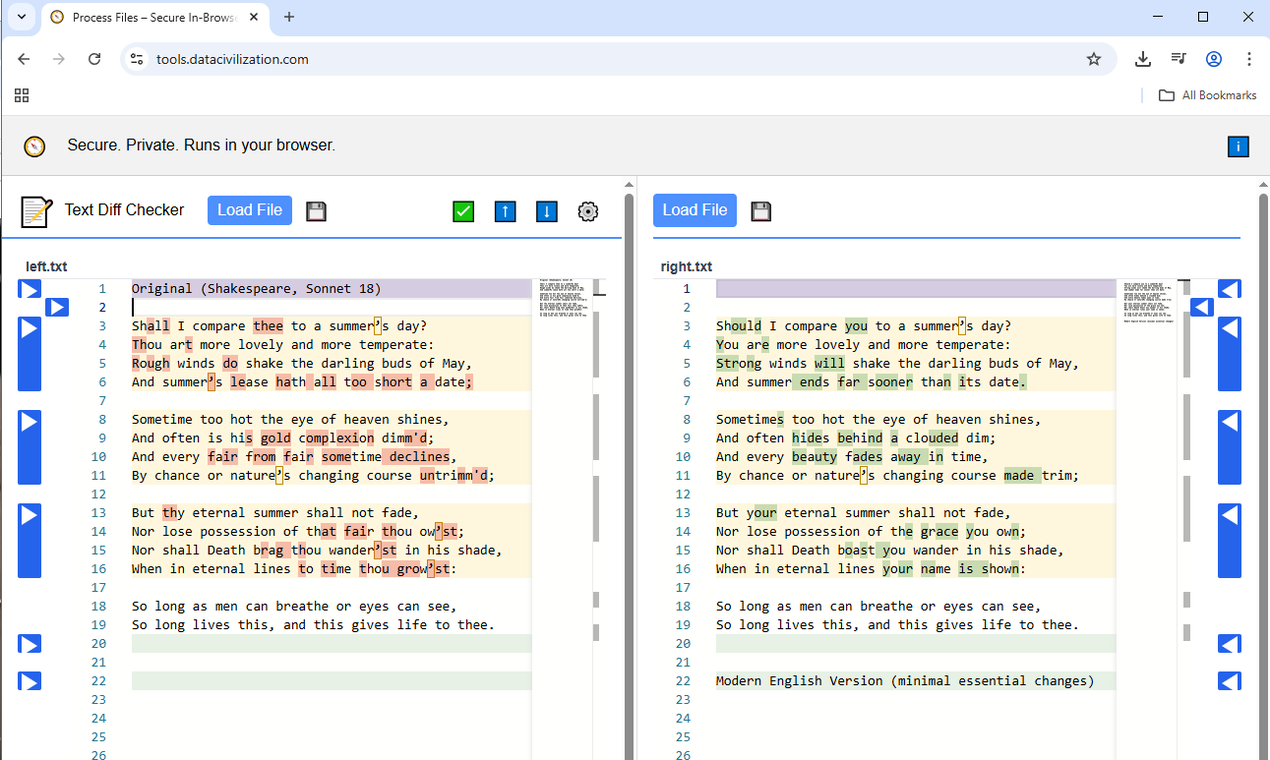The image size is (1270, 760).
Task: Copy left lines 8-11 block to right
Action: click(29, 447)
